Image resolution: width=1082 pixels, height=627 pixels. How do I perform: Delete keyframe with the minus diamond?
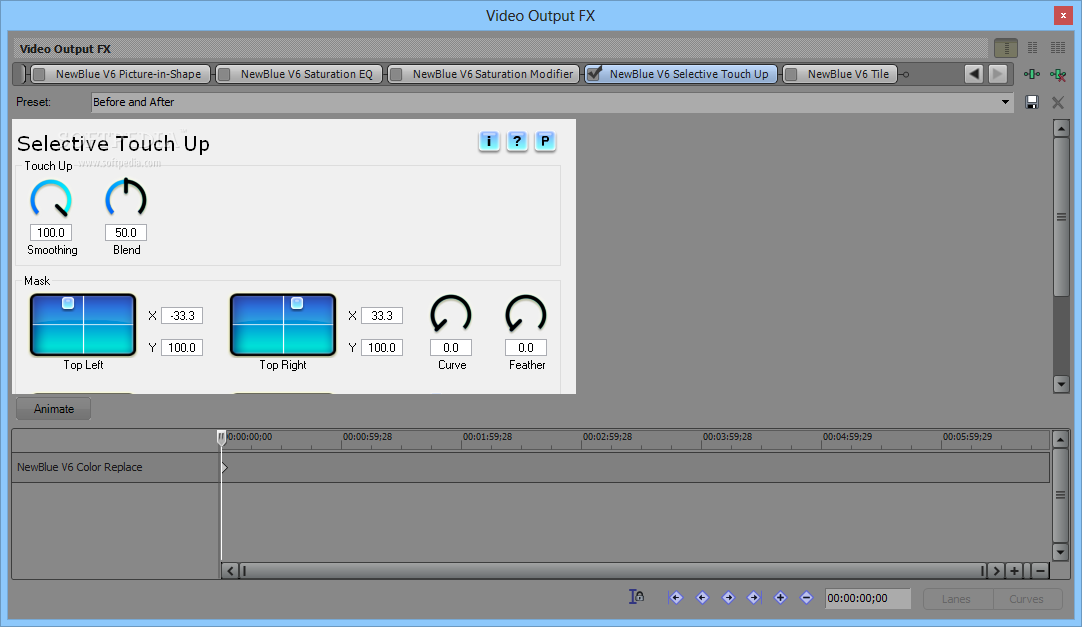coord(806,597)
